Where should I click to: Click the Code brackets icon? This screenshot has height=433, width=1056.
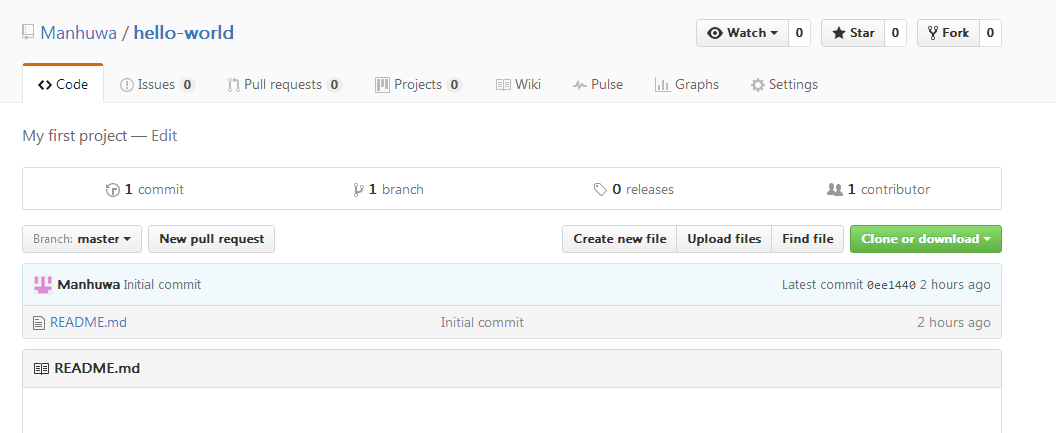point(45,85)
